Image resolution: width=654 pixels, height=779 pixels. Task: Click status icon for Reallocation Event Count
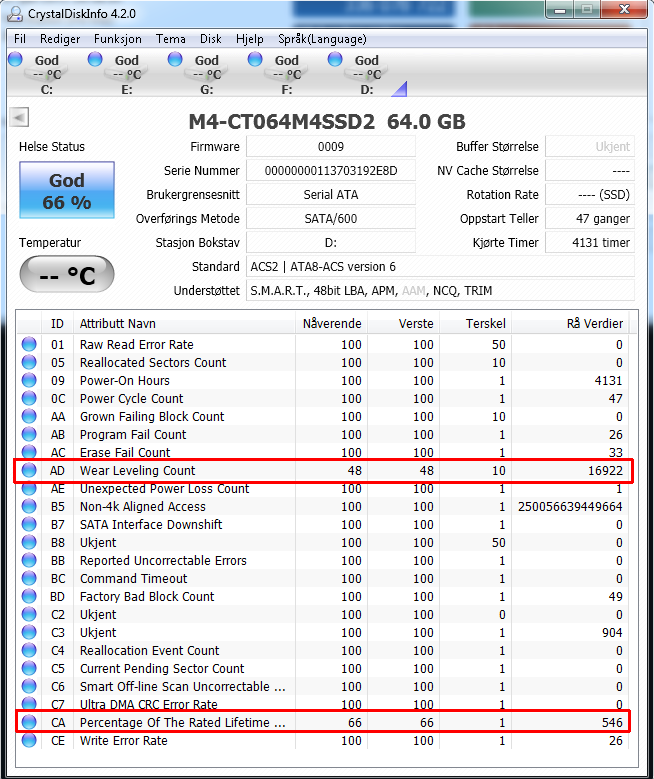pos(29,650)
